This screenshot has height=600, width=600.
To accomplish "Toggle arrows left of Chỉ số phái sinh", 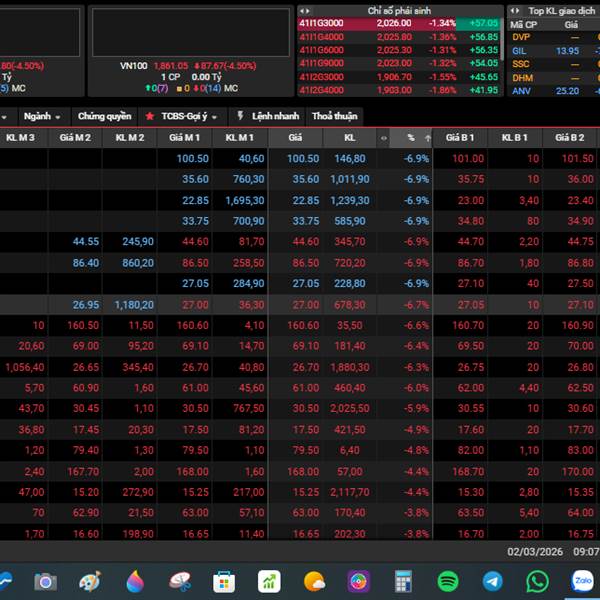I will coord(305,9).
